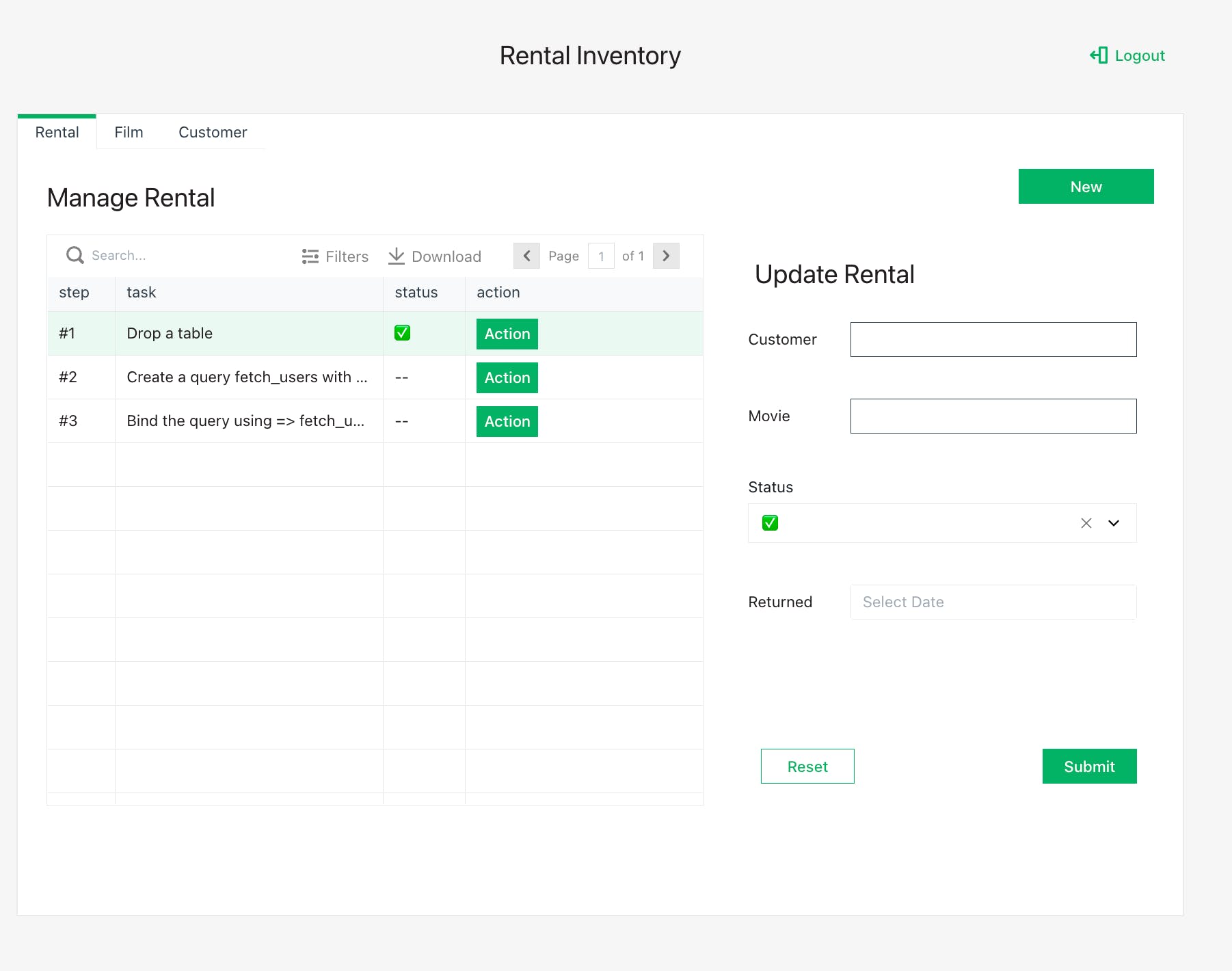Click the status cell of row #2
Screen dimensions: 1232x971
click(423, 377)
